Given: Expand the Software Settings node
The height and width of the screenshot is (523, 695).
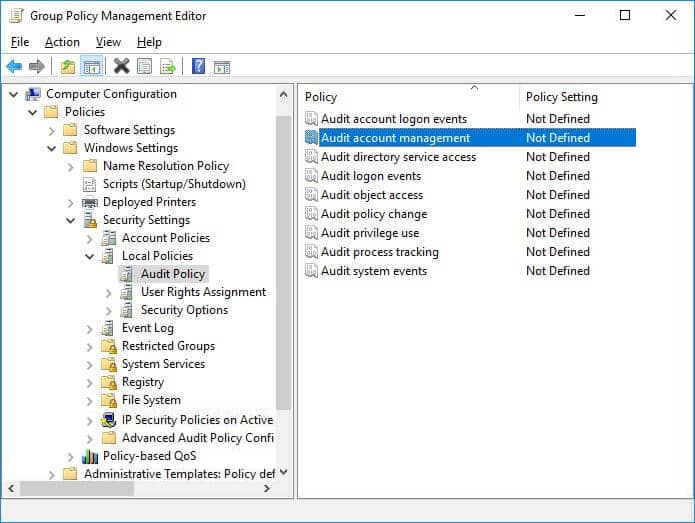Looking at the screenshot, I should pos(51,131).
